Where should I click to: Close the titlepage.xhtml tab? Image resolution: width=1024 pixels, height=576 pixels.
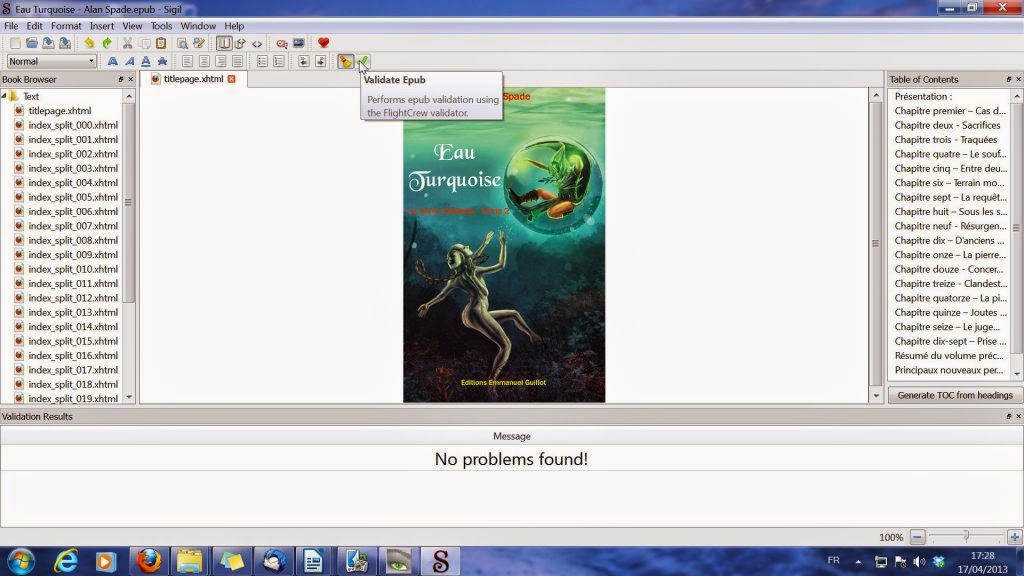tap(232, 79)
